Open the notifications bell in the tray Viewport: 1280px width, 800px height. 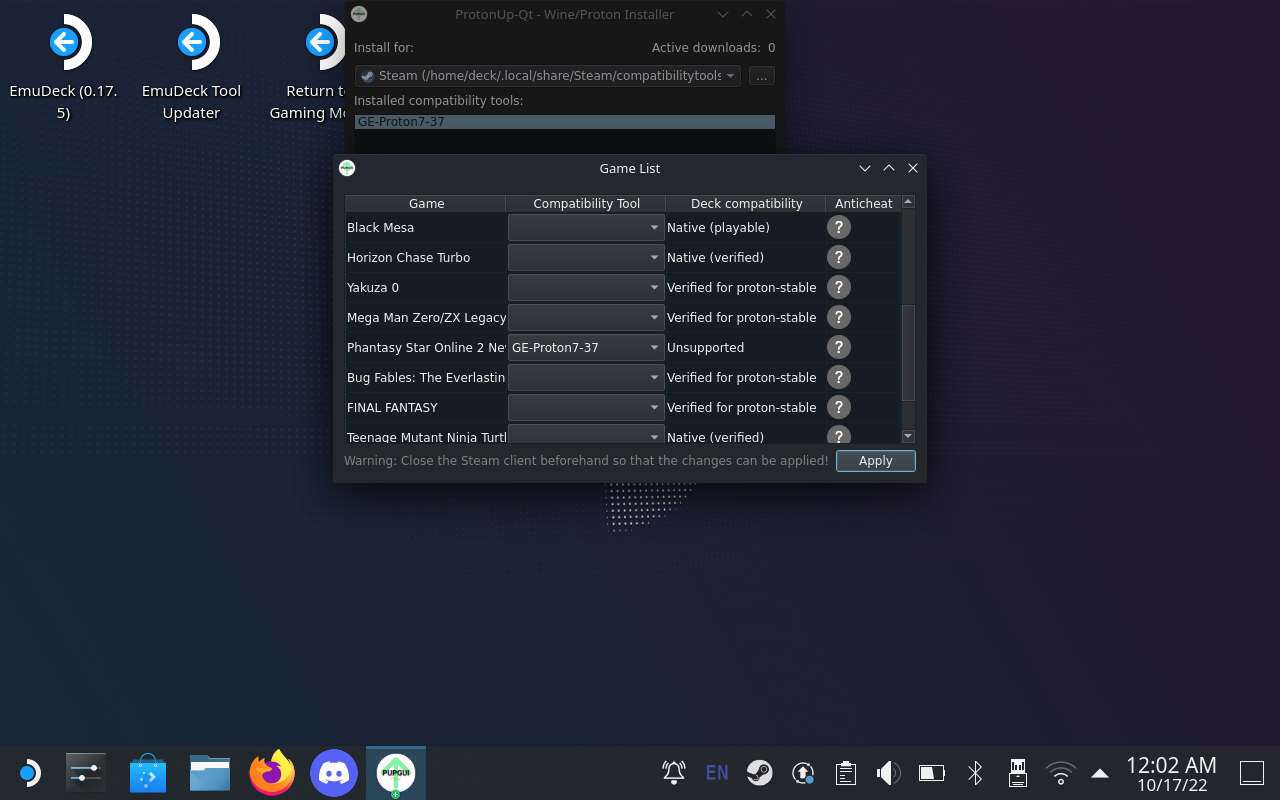[x=674, y=772]
